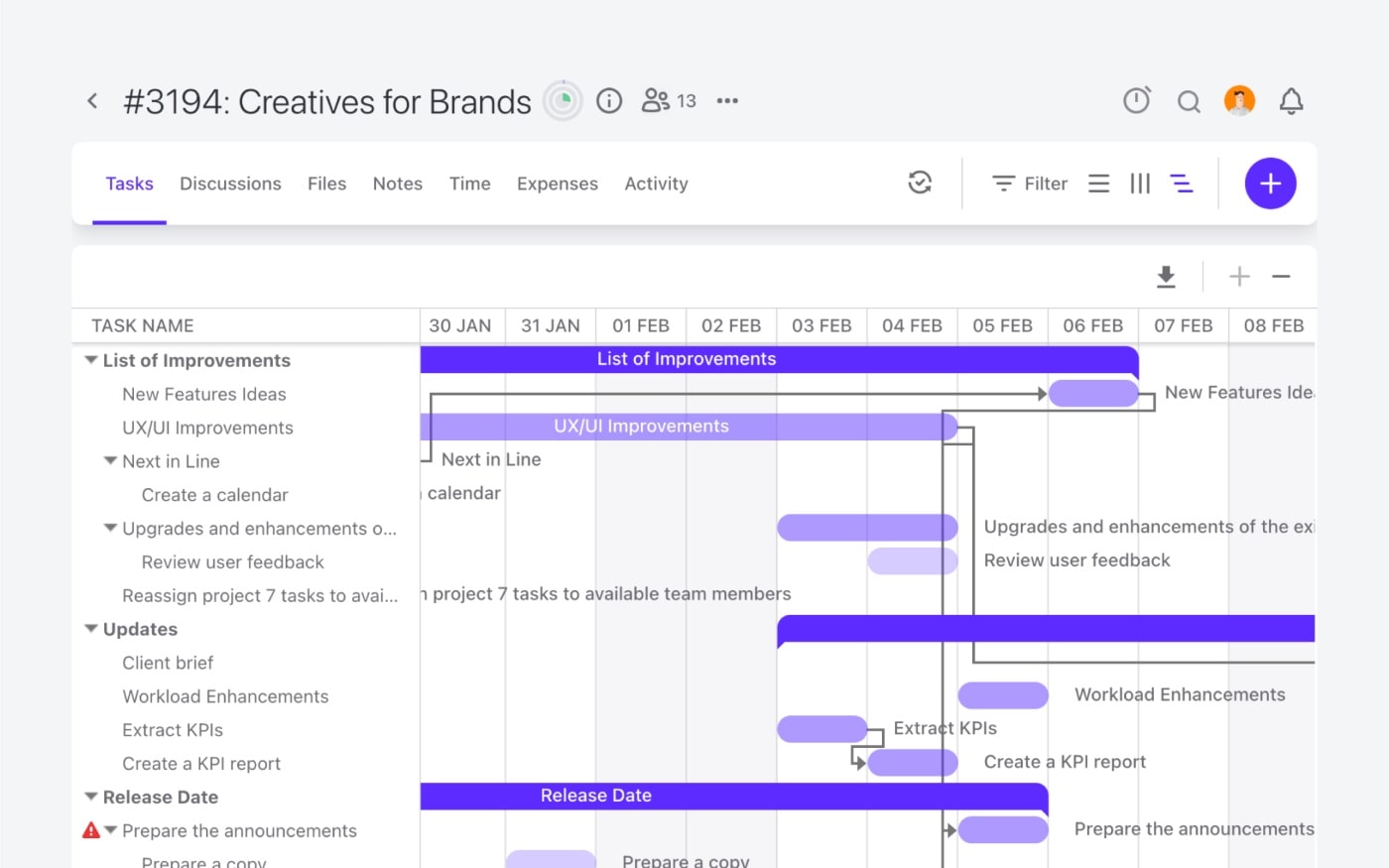Collapse the Release Date disclosure triangle

point(90,797)
